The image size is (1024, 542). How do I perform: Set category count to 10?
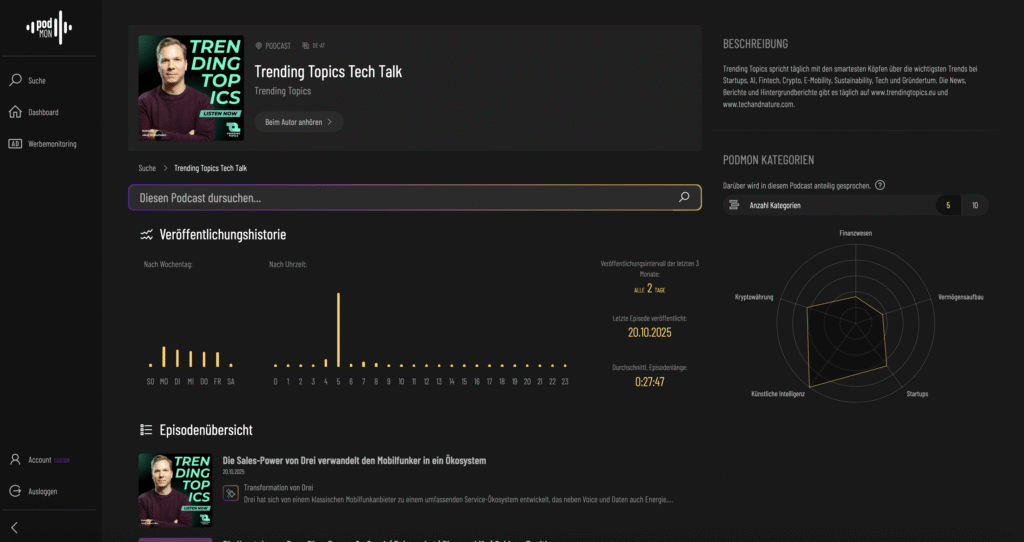pos(974,205)
